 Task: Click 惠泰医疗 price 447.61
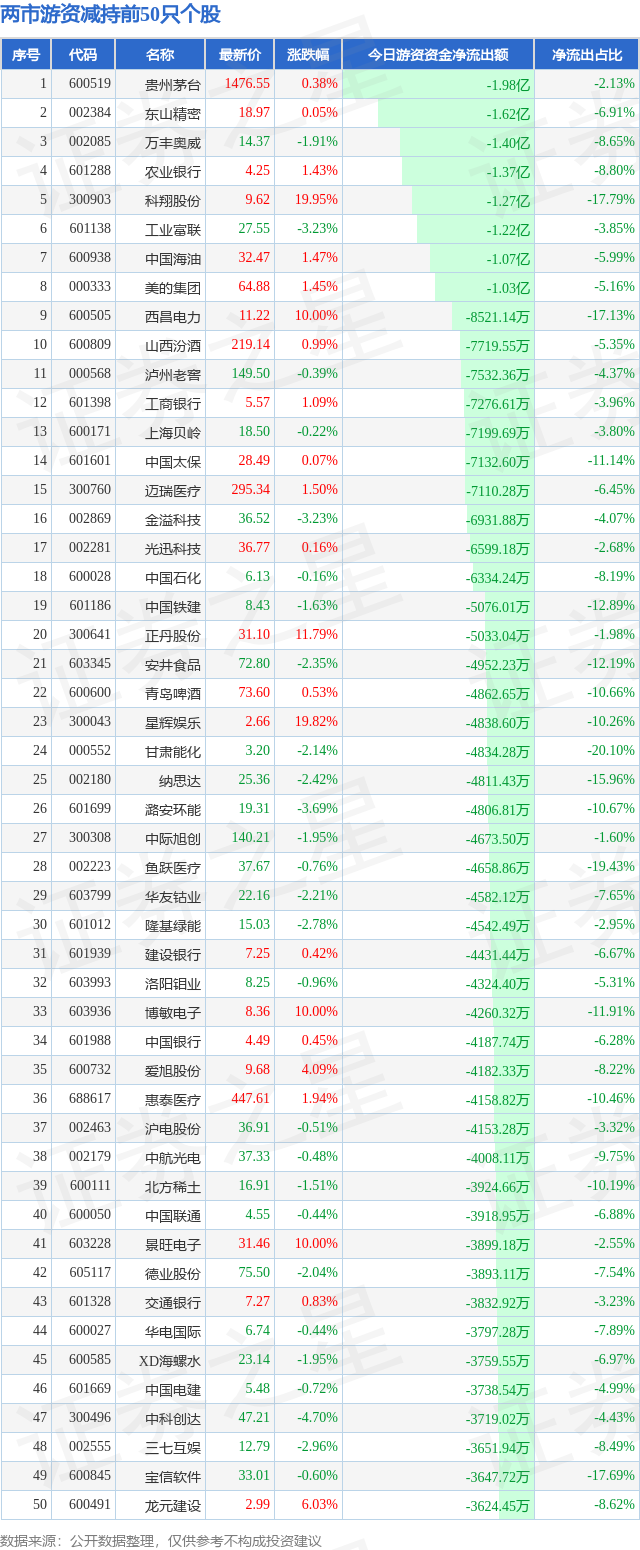click(x=250, y=1099)
